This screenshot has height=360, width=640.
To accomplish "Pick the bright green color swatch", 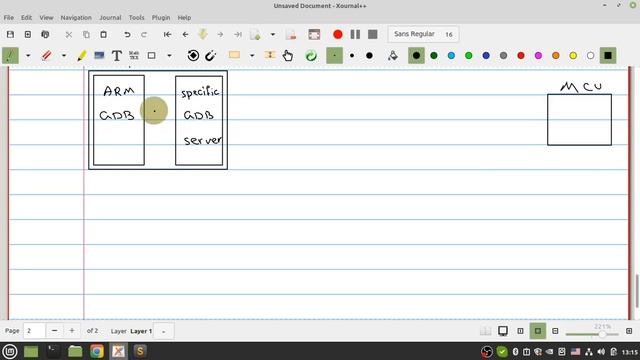I will coord(469,56).
